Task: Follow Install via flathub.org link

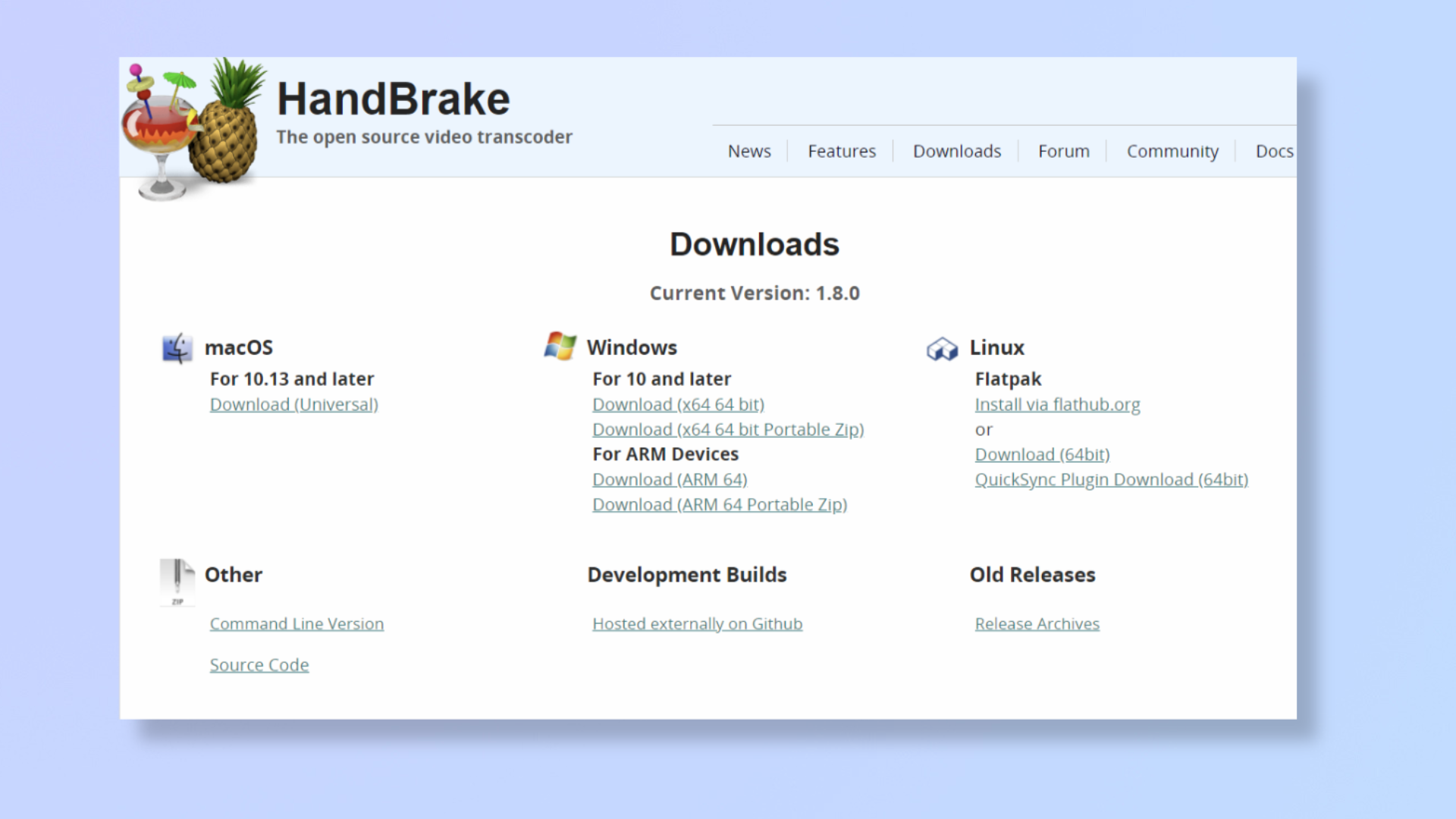Action: 1057,405
